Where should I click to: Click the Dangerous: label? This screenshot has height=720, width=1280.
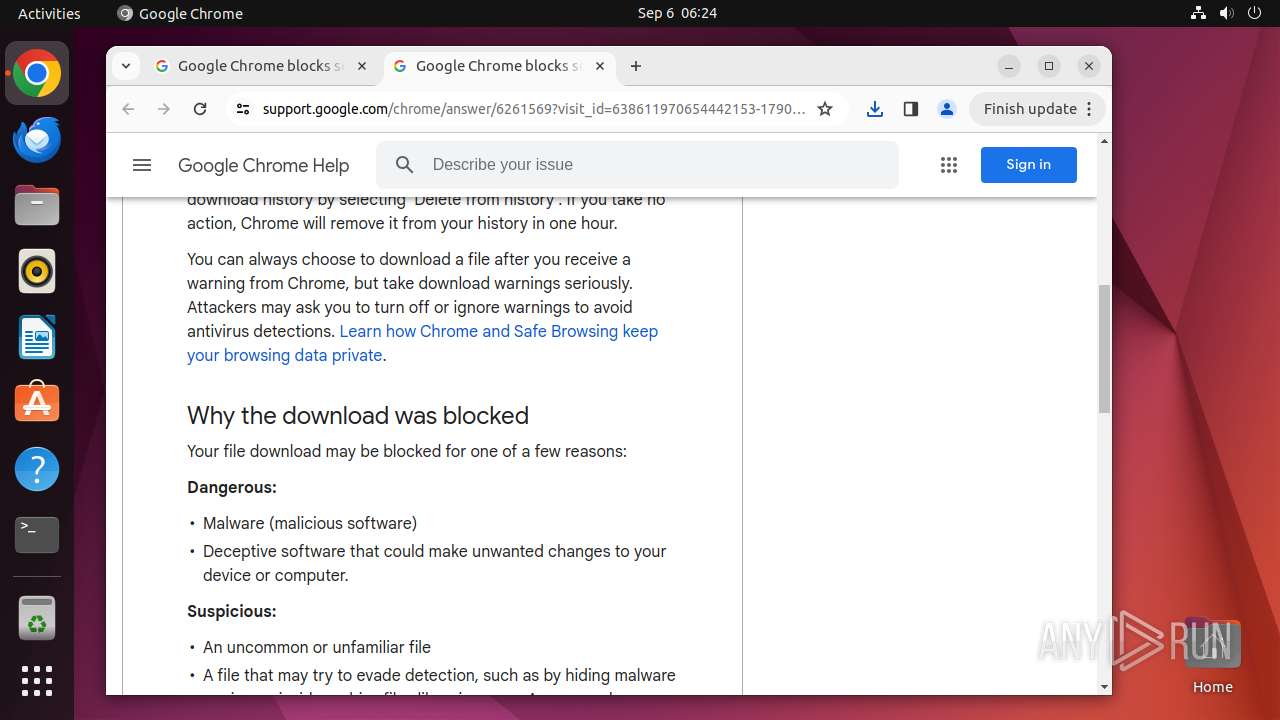(232, 487)
